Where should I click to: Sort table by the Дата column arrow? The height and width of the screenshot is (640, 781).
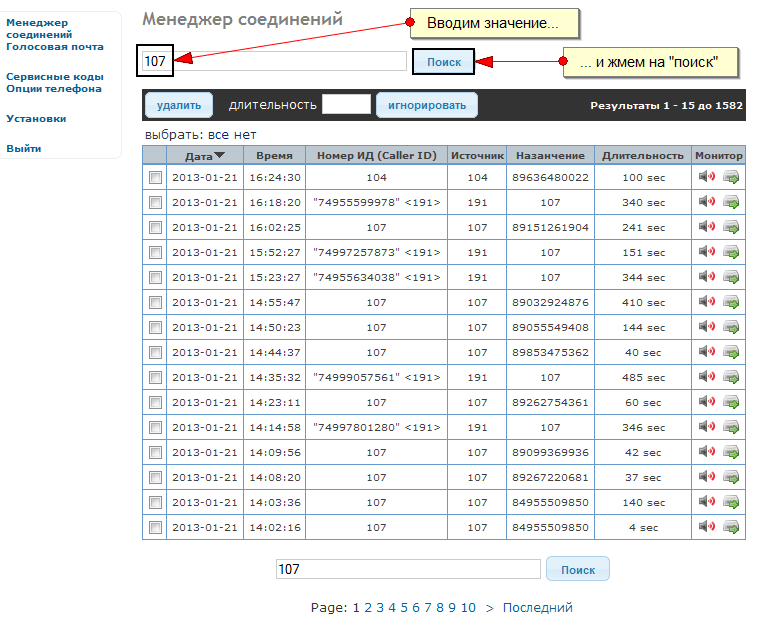coord(220,156)
